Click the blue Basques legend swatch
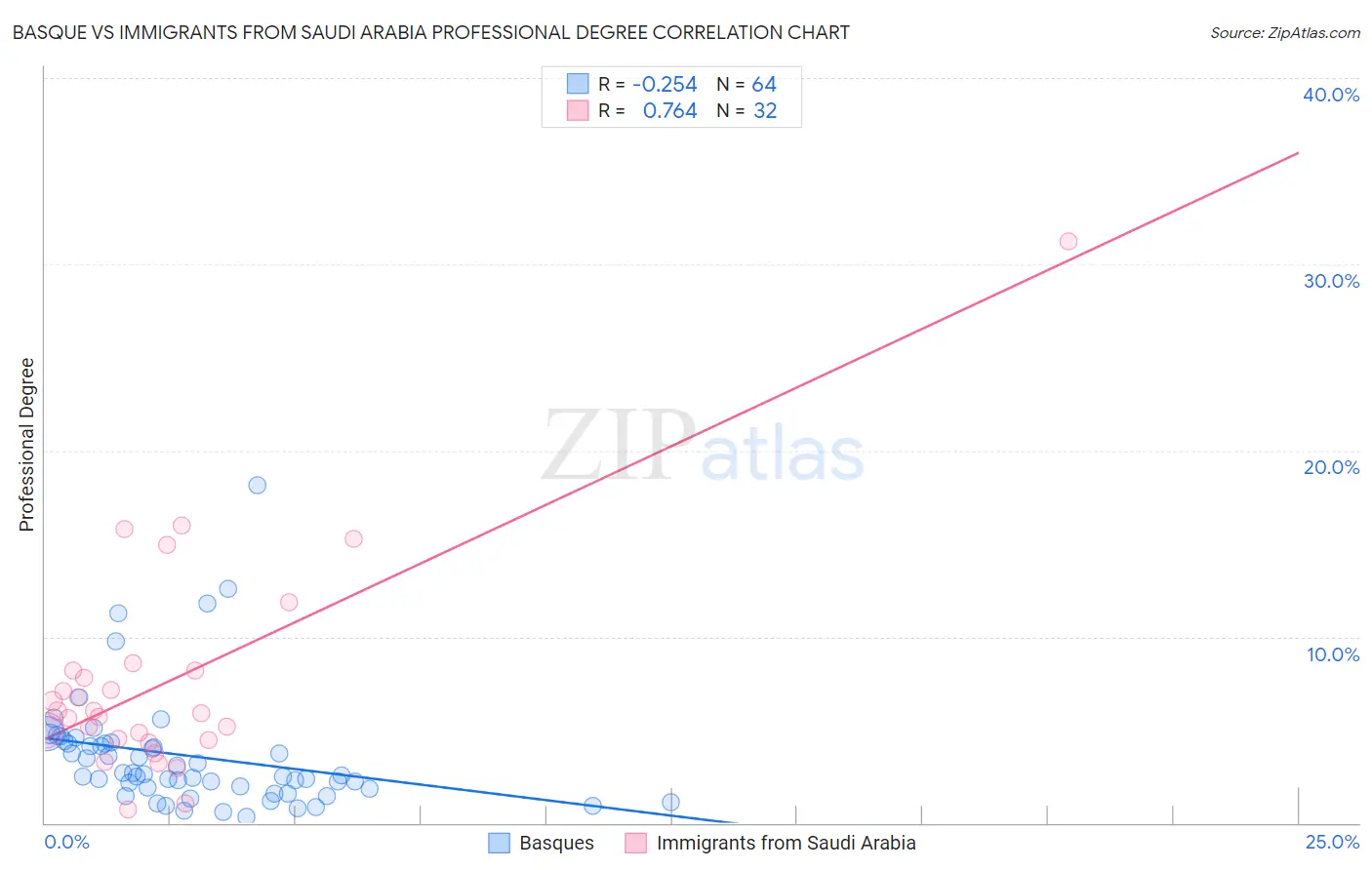Image resolution: width=1372 pixels, height=870 pixels. pyautogui.click(x=499, y=843)
